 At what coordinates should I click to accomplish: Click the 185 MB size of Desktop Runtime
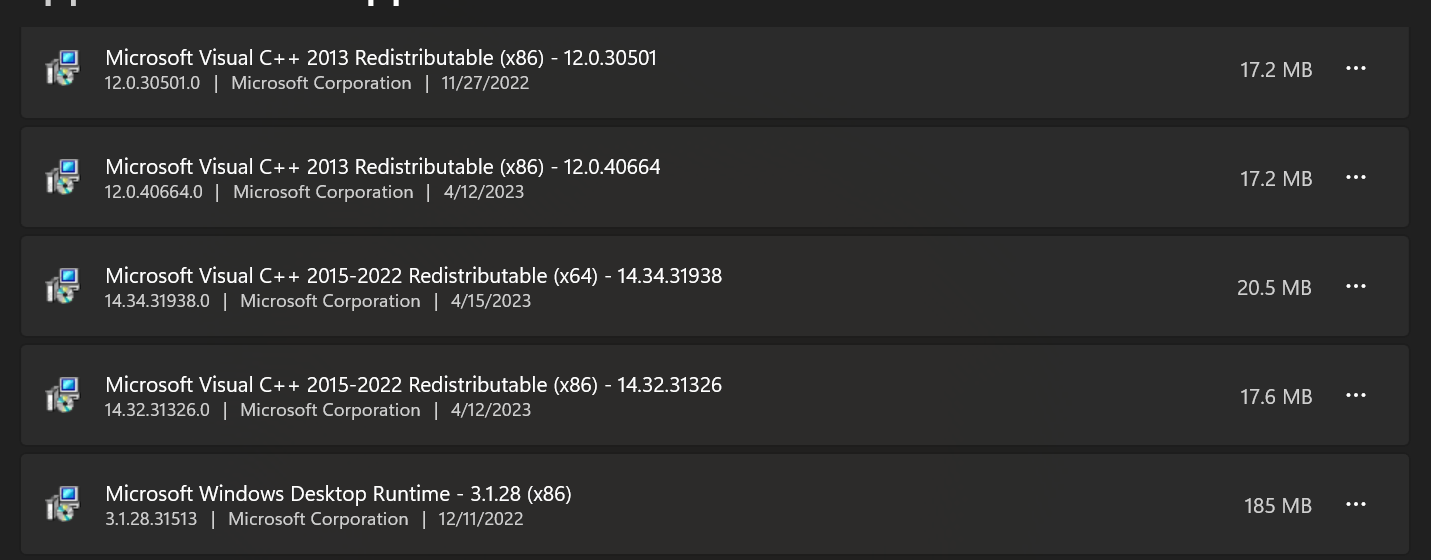pos(1278,506)
